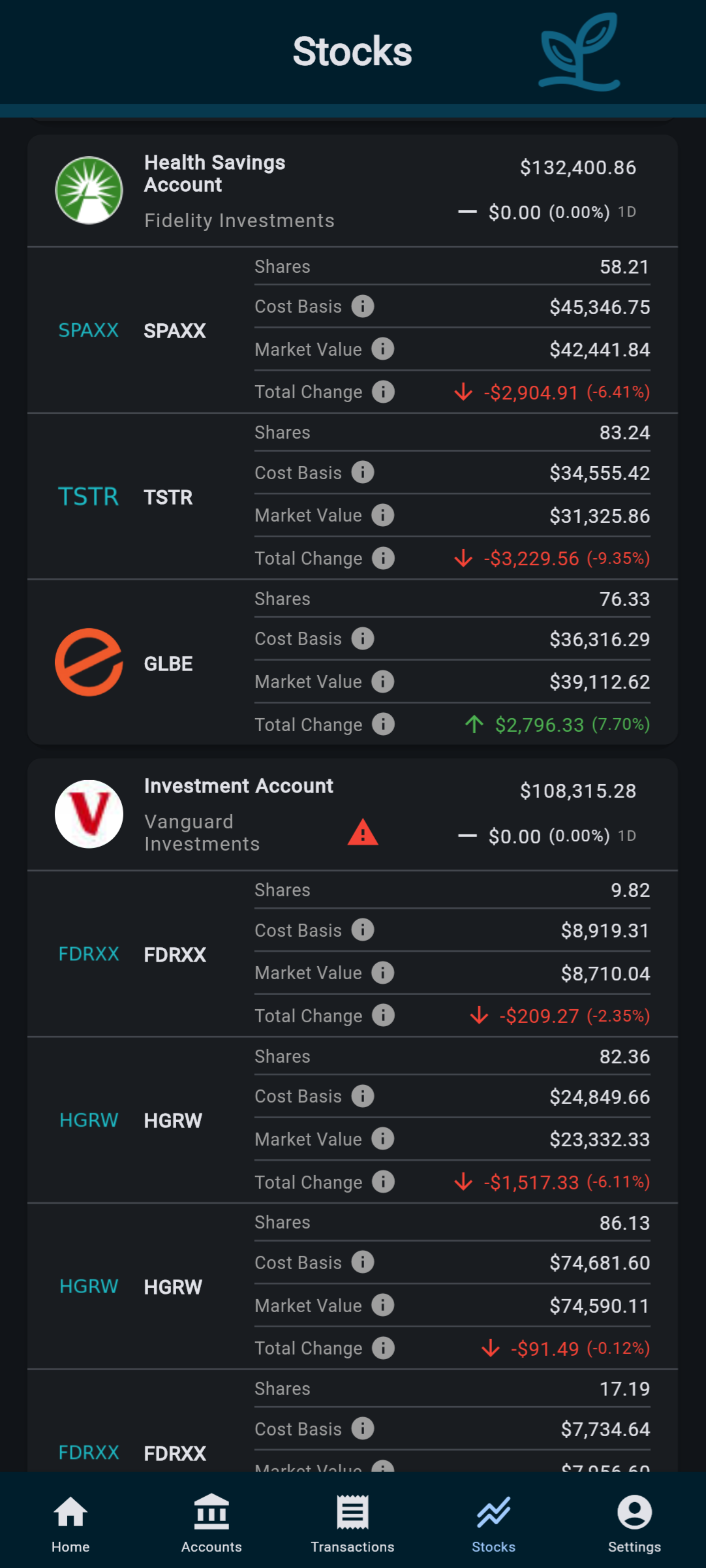
Task: Show Total Change info for SPAXX
Action: (383, 392)
